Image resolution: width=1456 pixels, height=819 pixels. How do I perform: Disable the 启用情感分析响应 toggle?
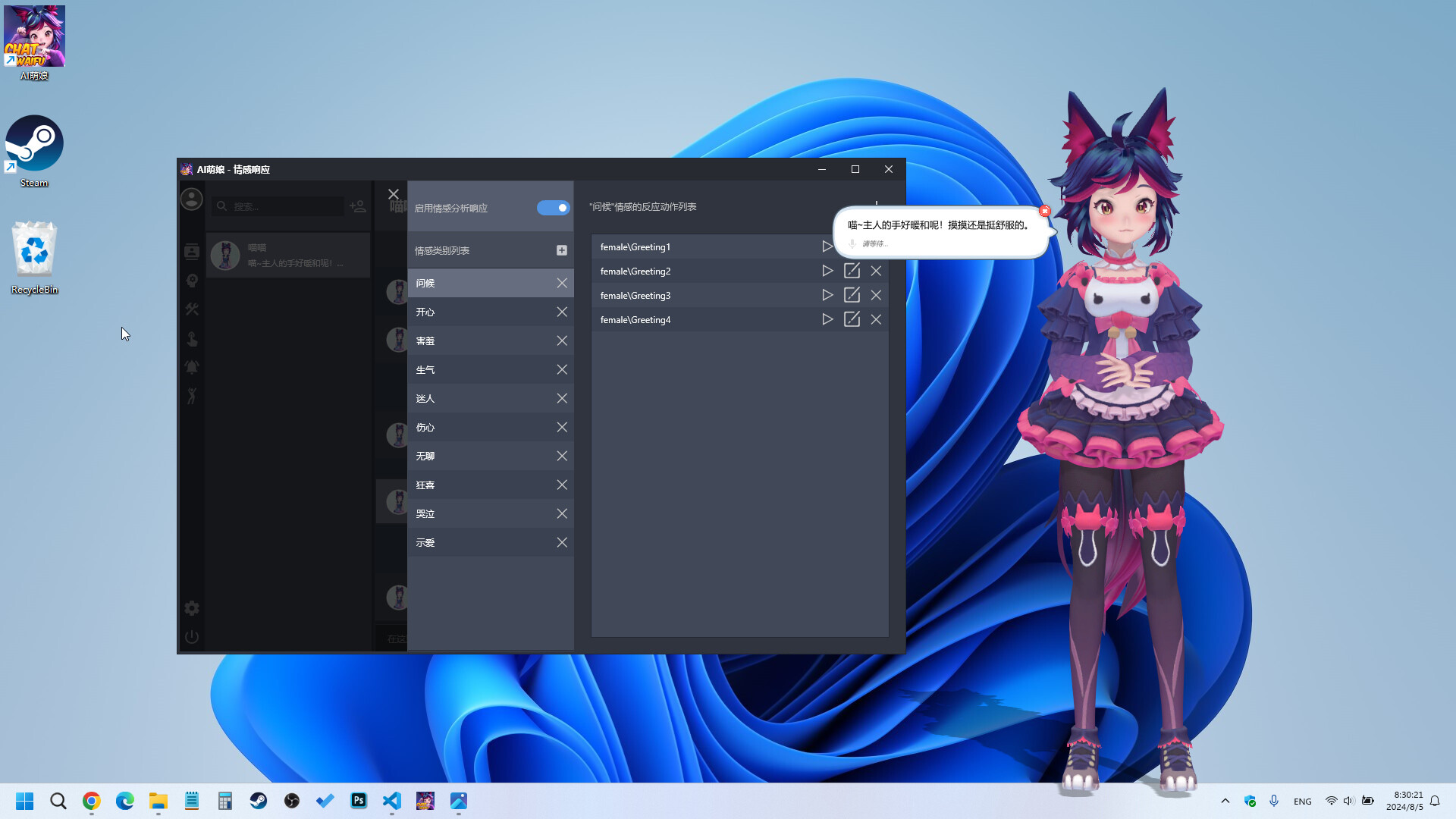click(x=553, y=208)
